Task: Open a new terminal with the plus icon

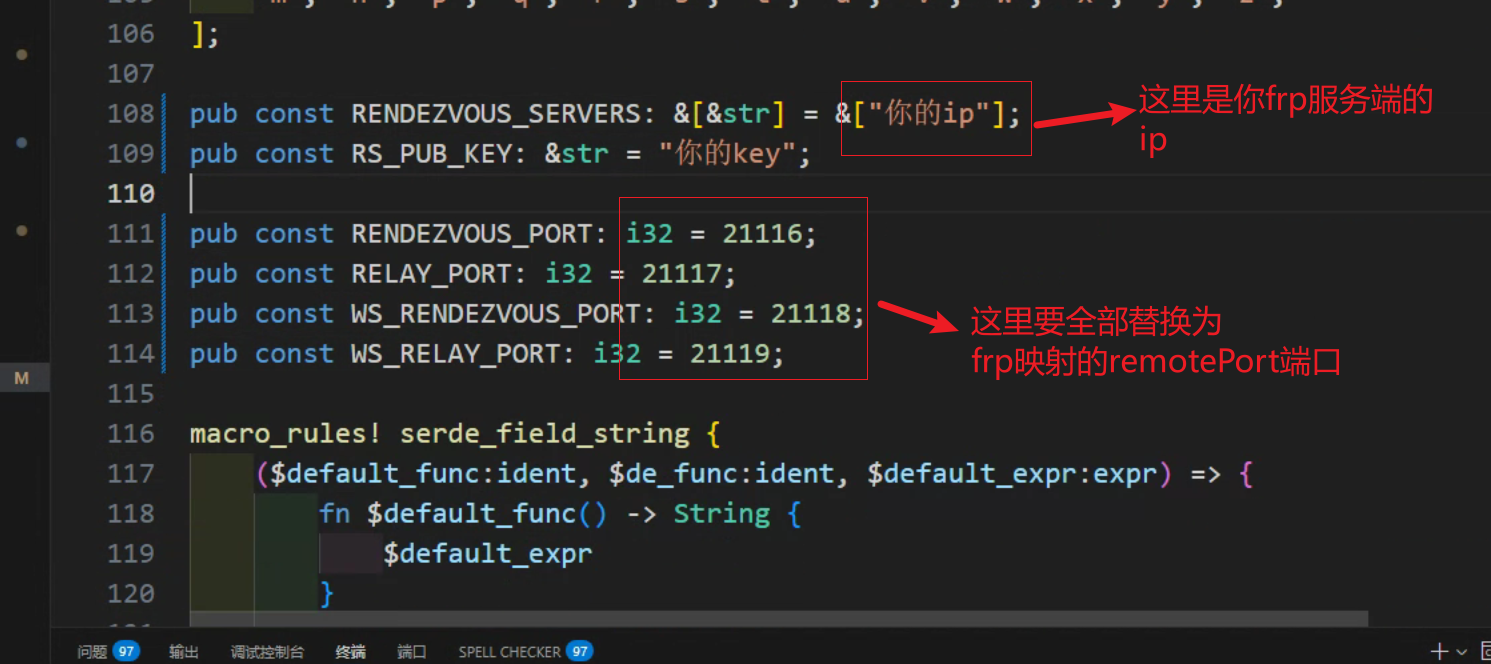Action: coord(1440,651)
